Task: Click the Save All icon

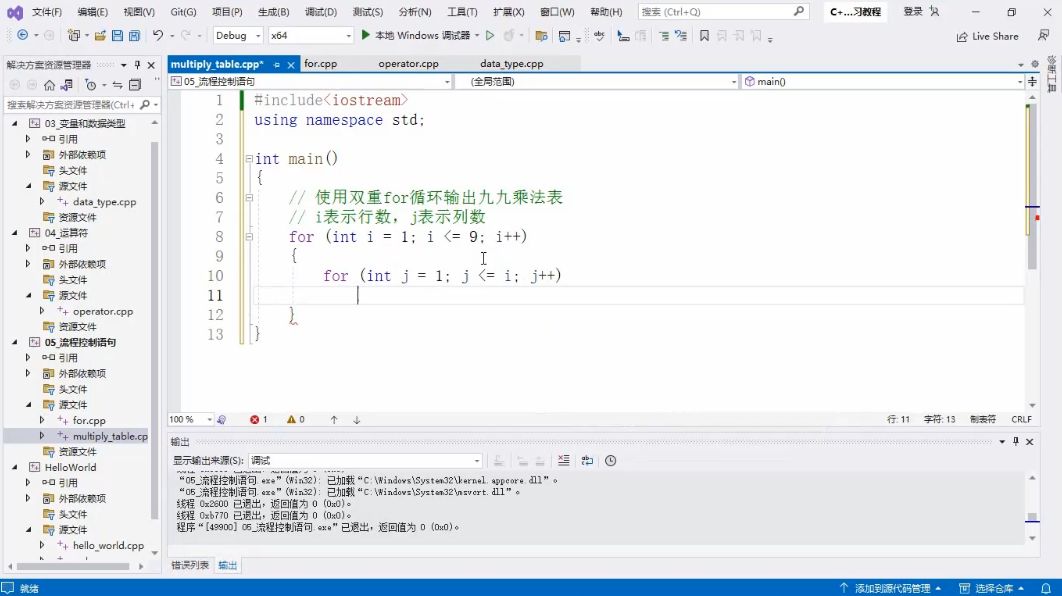Action: (x=134, y=35)
